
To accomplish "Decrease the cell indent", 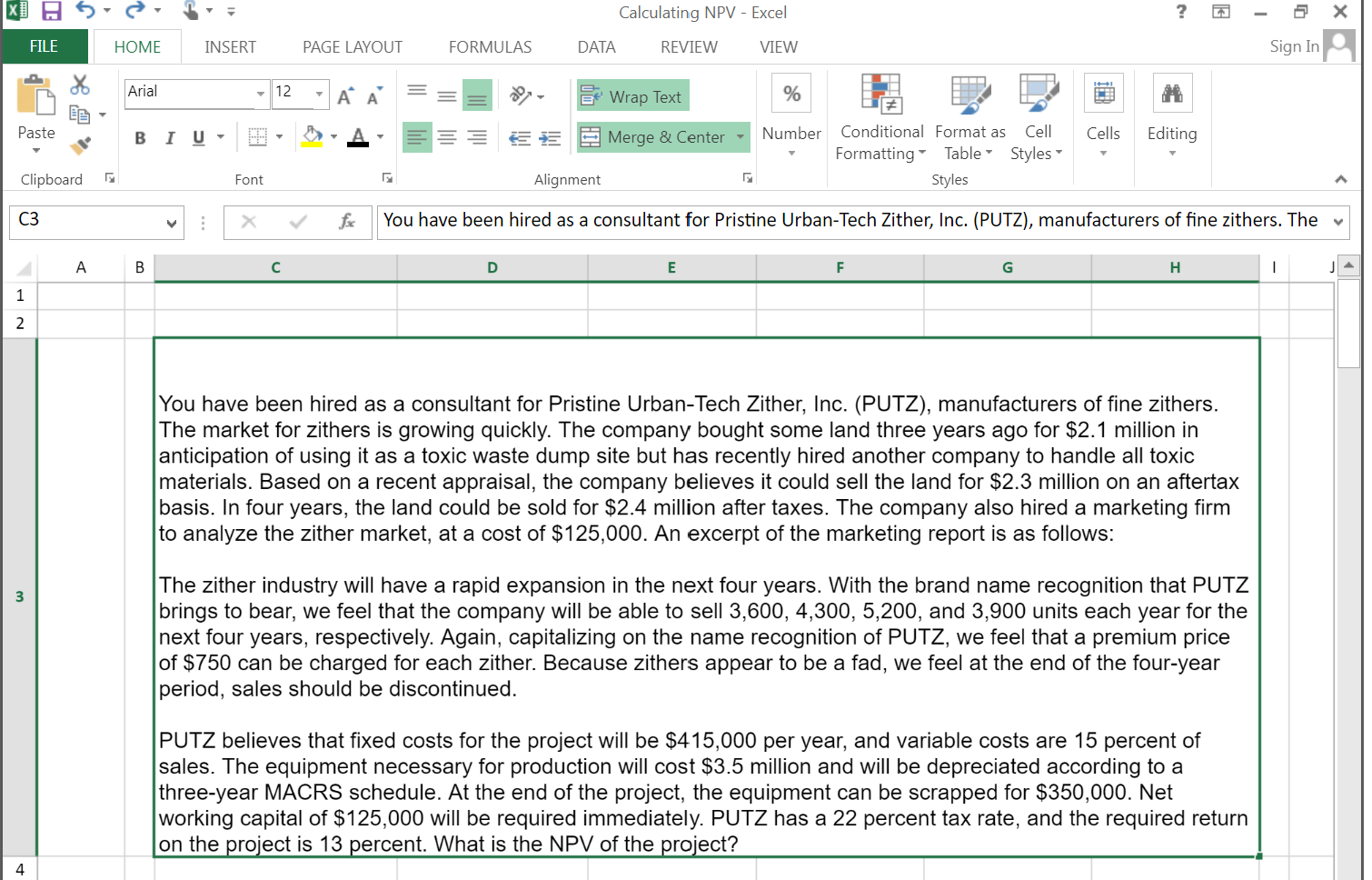I will [520, 138].
